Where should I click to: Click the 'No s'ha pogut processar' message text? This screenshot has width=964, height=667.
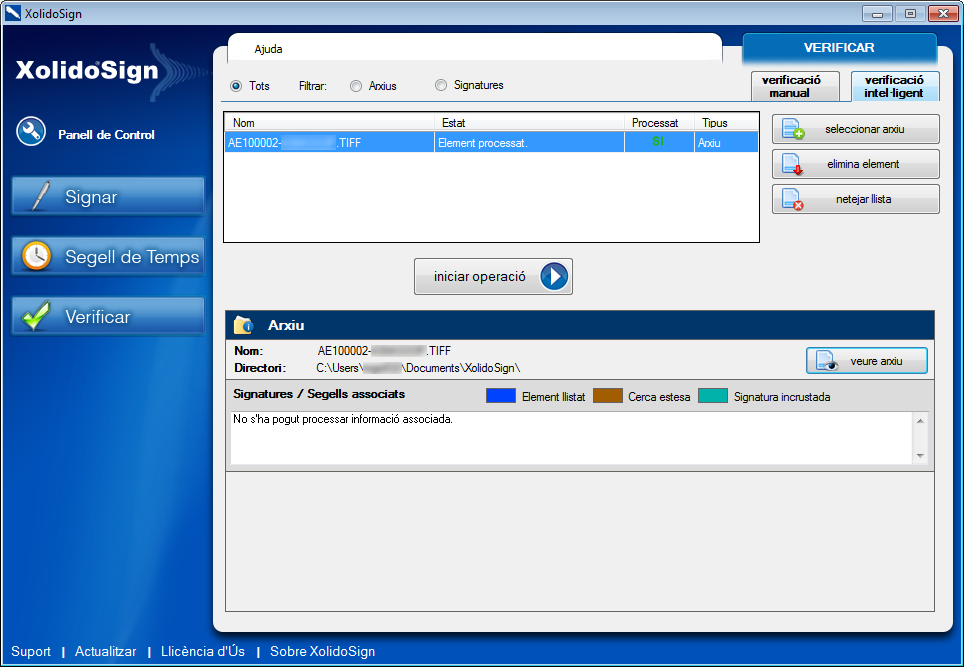coord(343,419)
